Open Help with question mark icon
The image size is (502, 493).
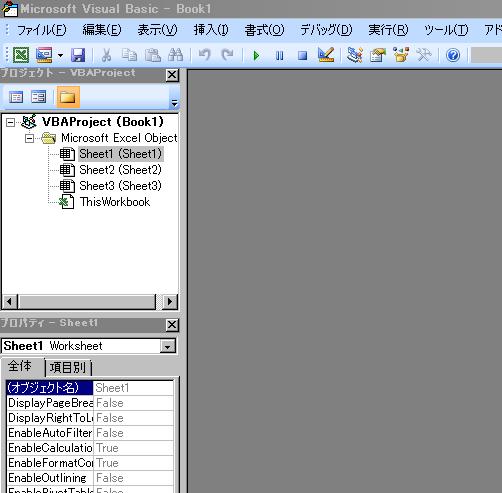[x=453, y=55]
